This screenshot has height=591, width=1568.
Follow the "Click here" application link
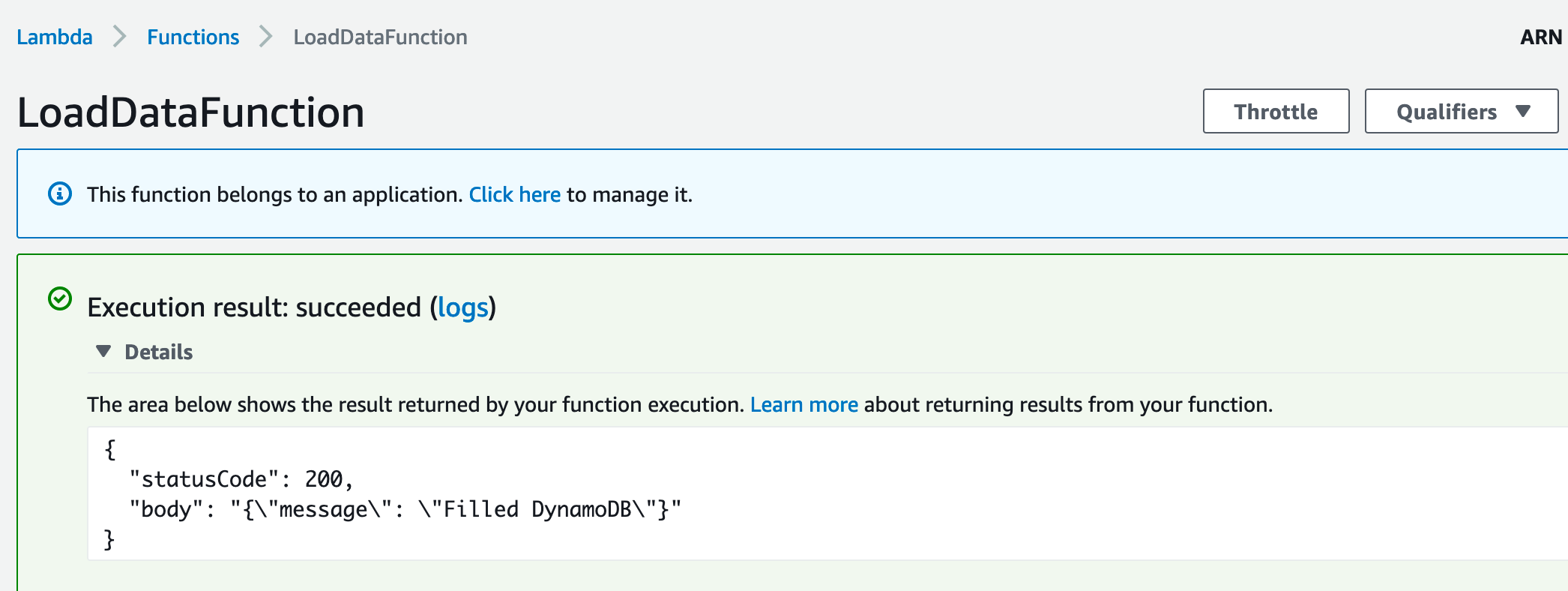pyautogui.click(x=514, y=194)
